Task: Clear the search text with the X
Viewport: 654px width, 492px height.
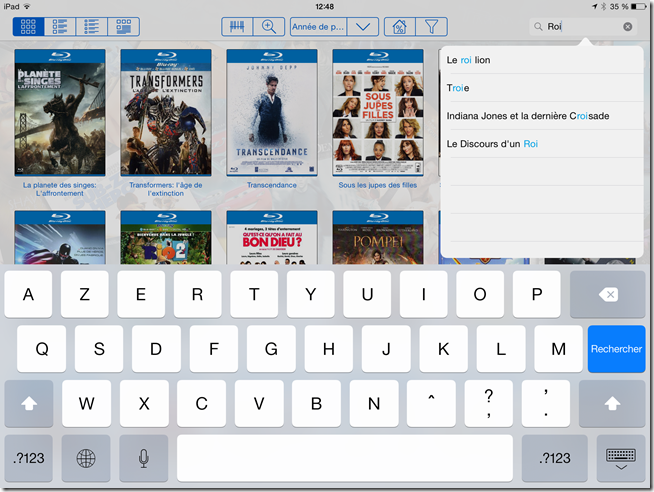Action: pos(627,27)
